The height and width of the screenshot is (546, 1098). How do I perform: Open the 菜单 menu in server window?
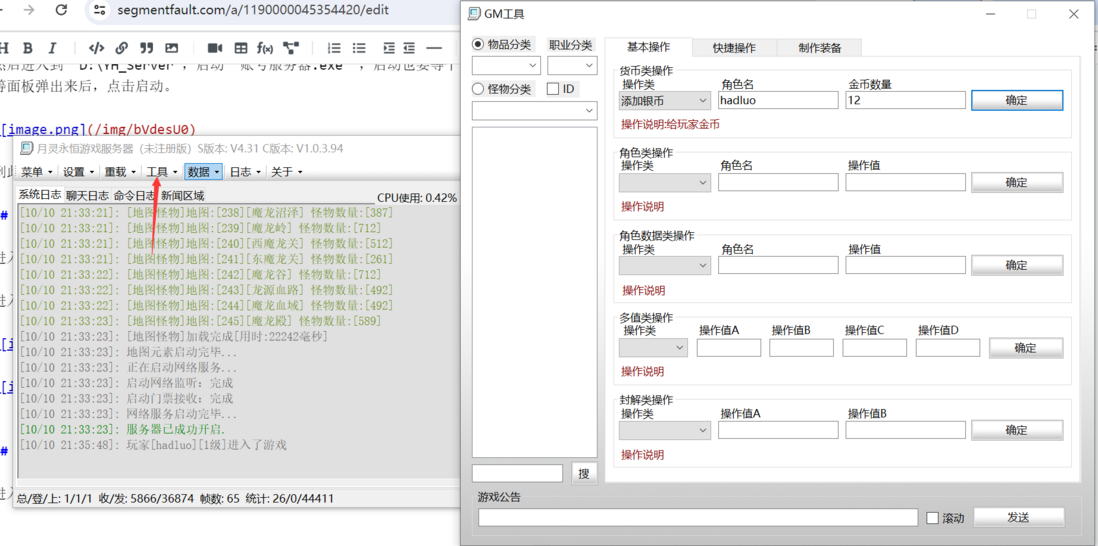coord(37,172)
